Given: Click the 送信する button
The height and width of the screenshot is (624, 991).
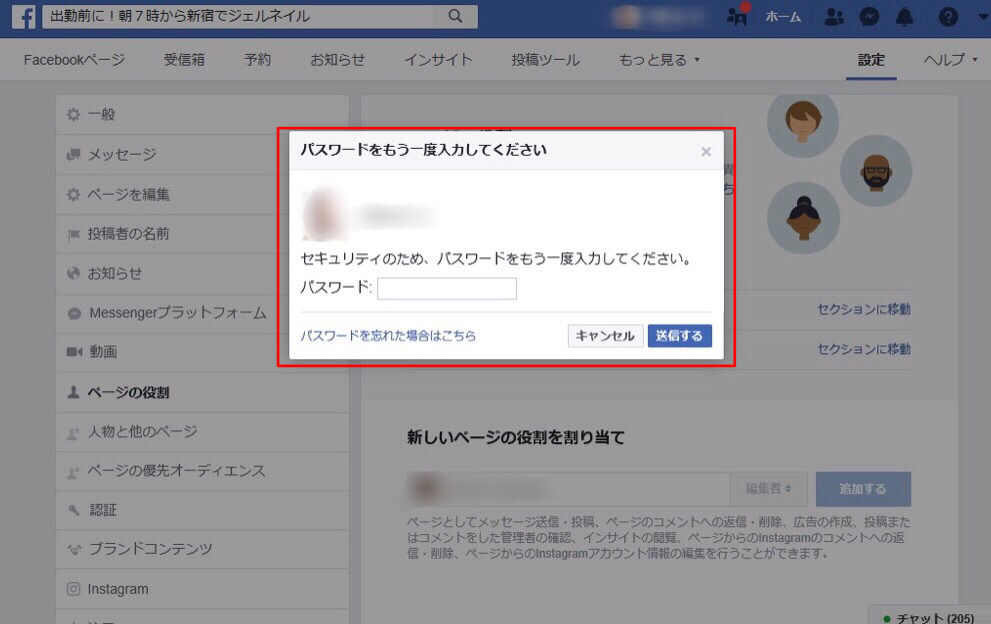Looking at the screenshot, I should coord(680,336).
